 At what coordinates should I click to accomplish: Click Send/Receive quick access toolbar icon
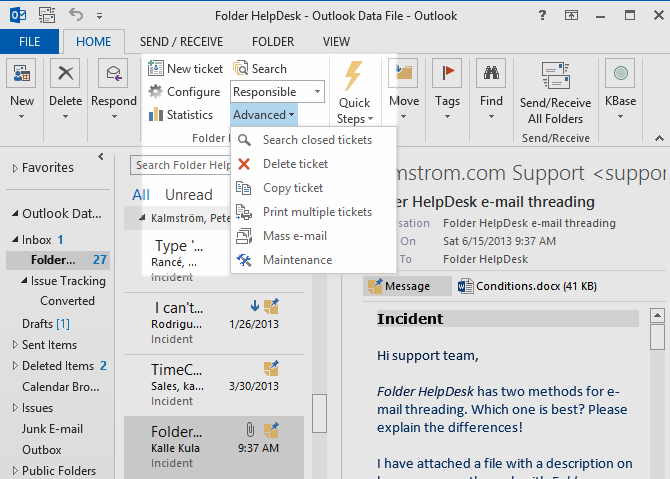click(47, 15)
